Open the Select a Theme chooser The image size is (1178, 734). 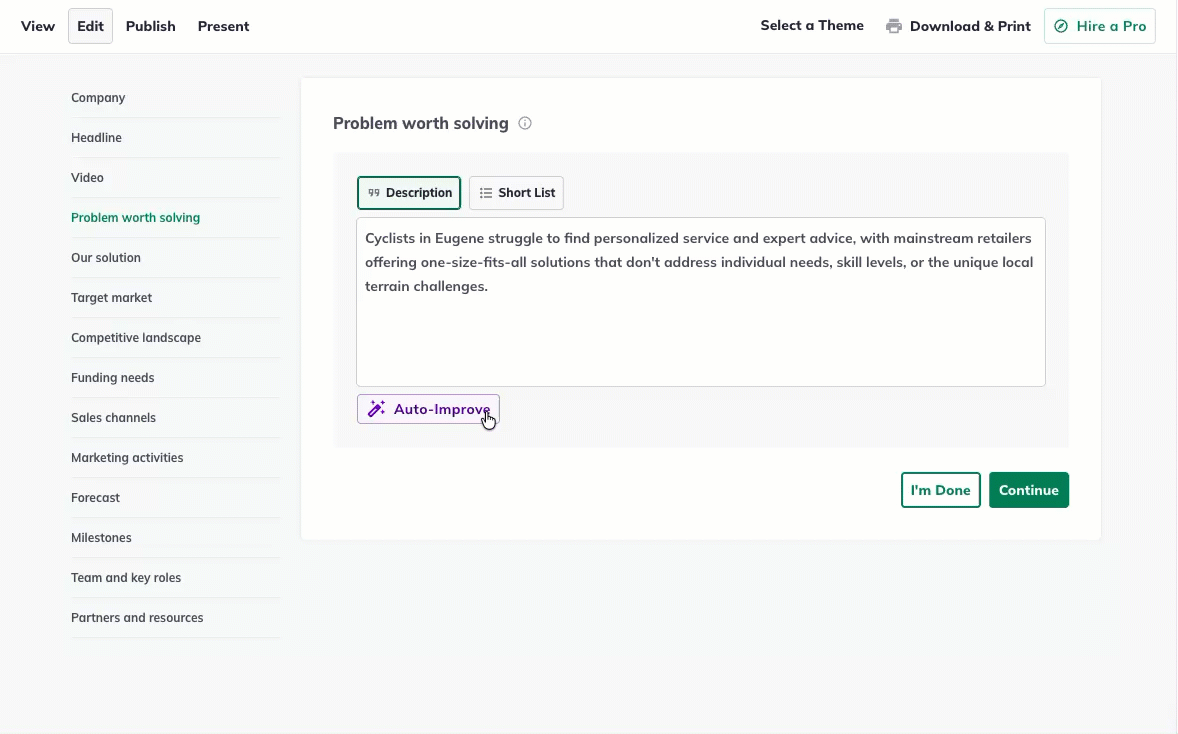[811, 25]
